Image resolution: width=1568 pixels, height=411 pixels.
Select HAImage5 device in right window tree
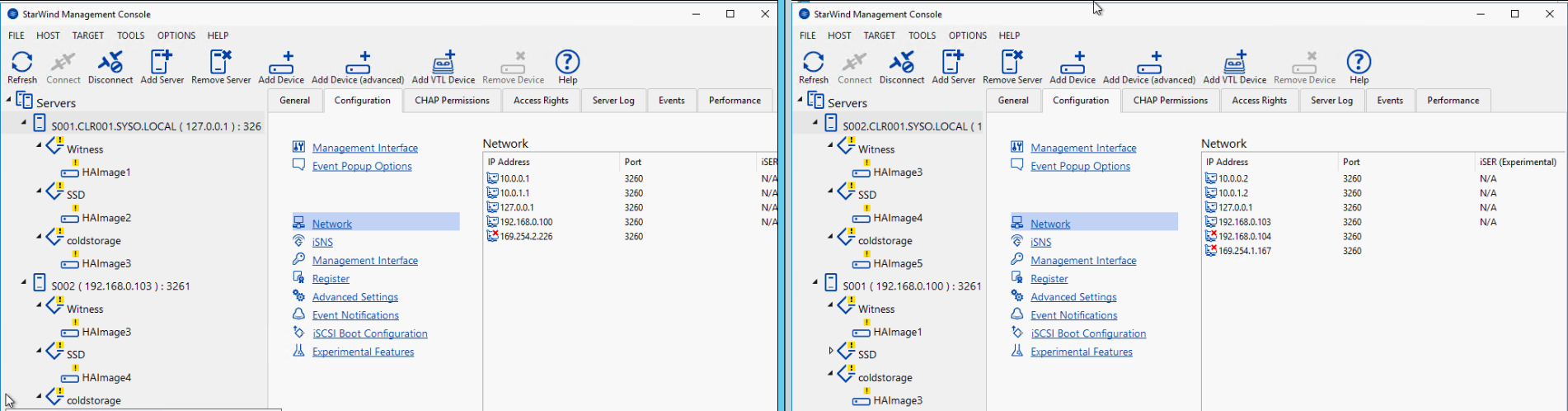coord(898,263)
